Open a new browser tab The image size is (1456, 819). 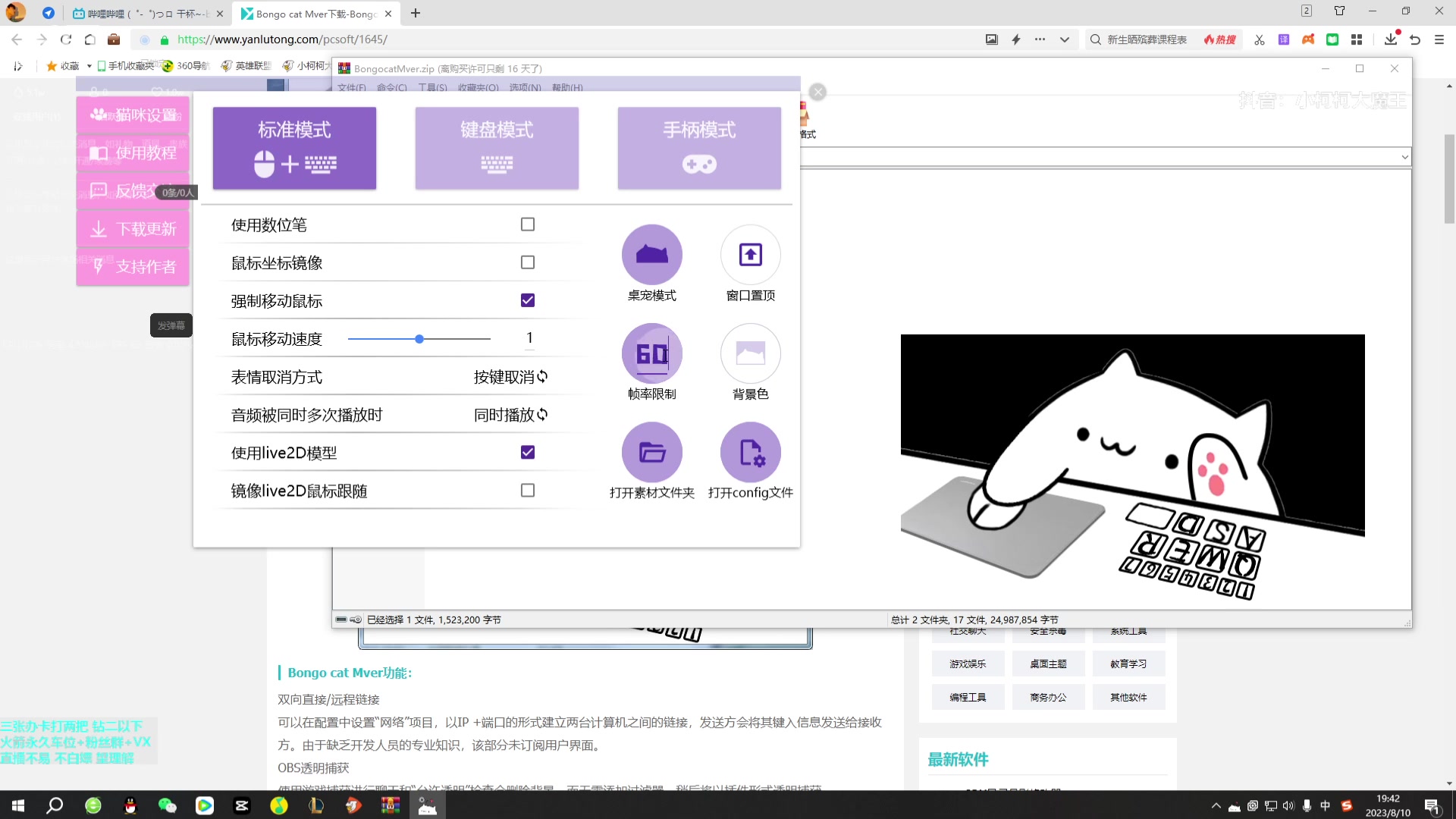416,14
